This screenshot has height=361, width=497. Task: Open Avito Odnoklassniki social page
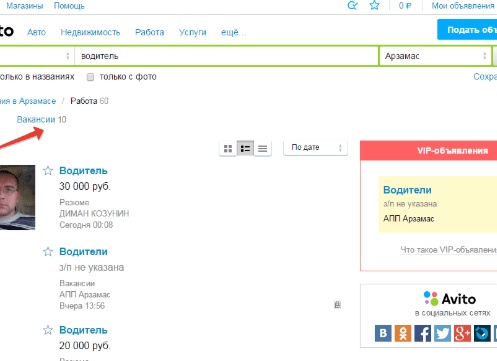pos(403,333)
